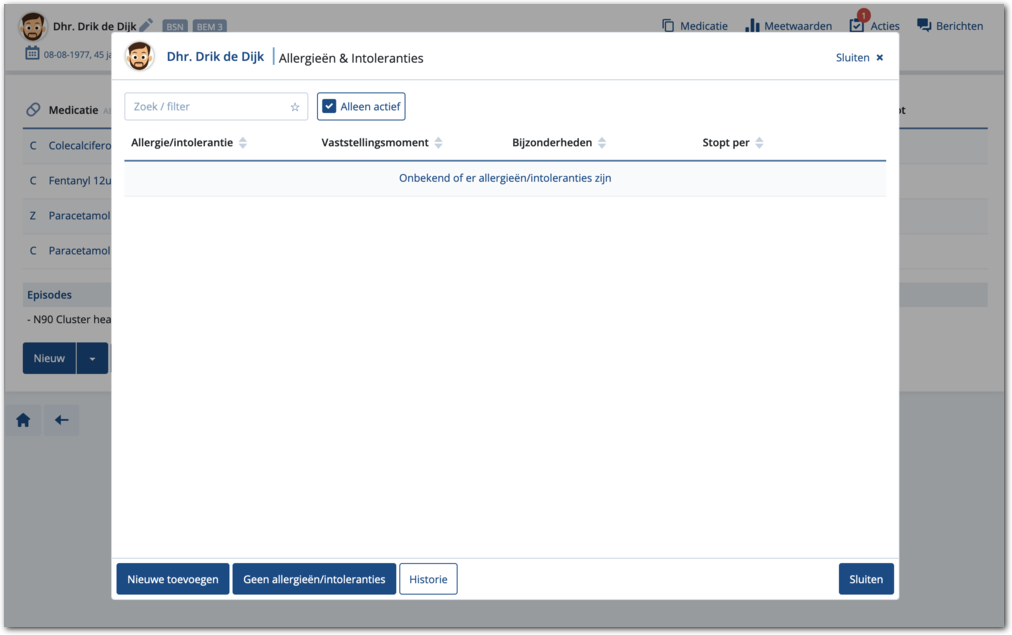
Task: Open the Meetwaarden menu in the top bar
Action: tap(788, 26)
